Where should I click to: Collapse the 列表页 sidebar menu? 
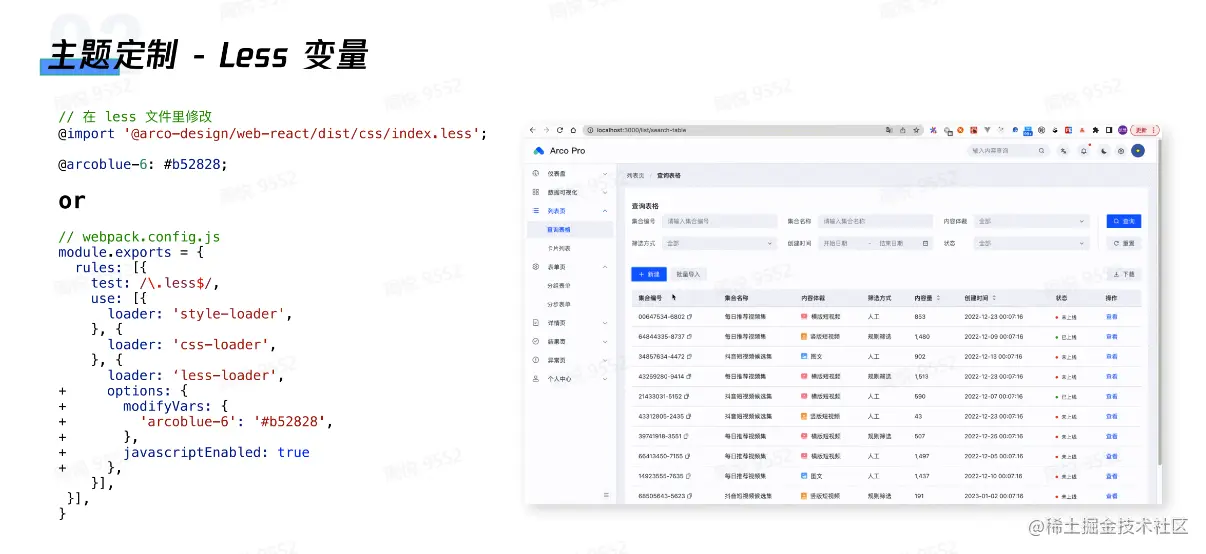605,211
